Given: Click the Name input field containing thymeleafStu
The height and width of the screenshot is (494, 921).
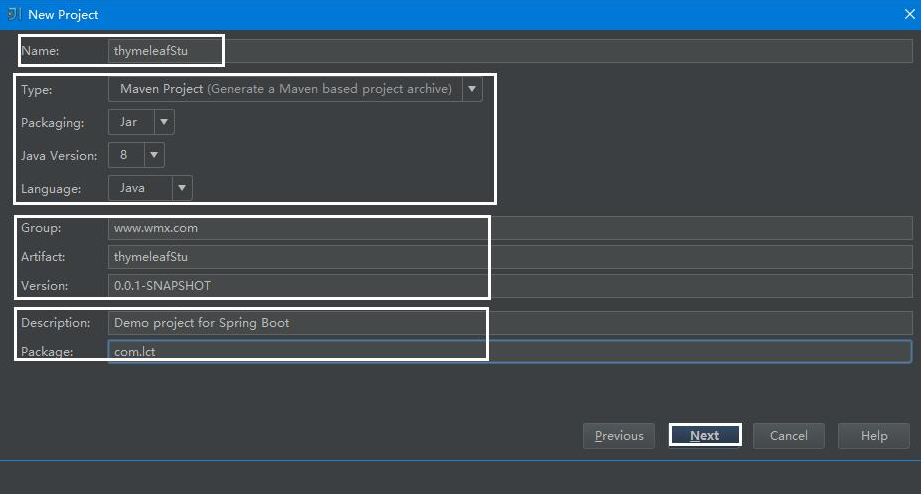Looking at the screenshot, I should pyautogui.click(x=510, y=51).
